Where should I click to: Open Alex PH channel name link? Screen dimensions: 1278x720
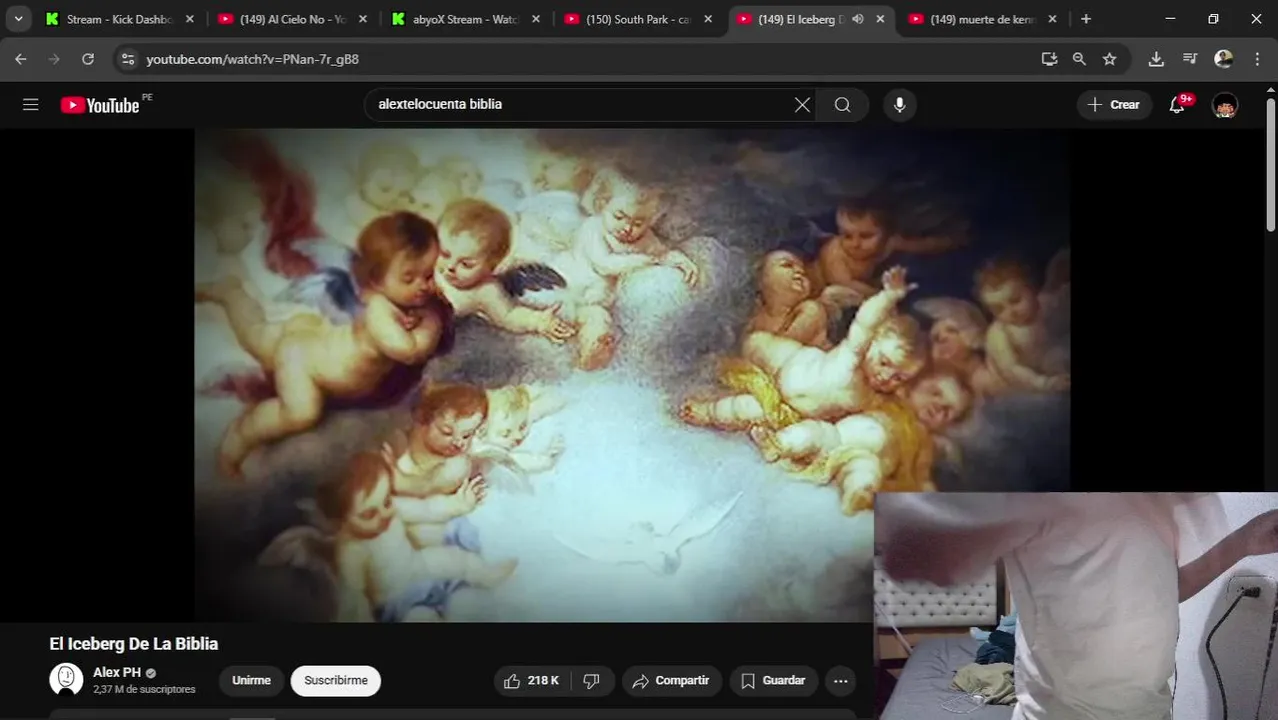click(x=117, y=672)
